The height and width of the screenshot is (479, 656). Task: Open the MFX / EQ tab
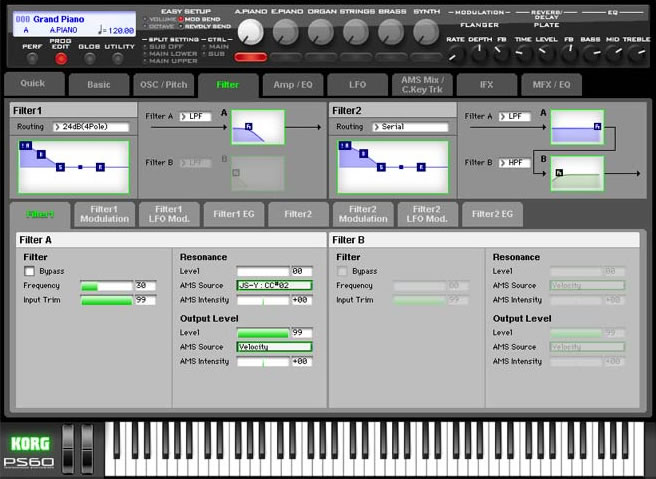pos(551,85)
